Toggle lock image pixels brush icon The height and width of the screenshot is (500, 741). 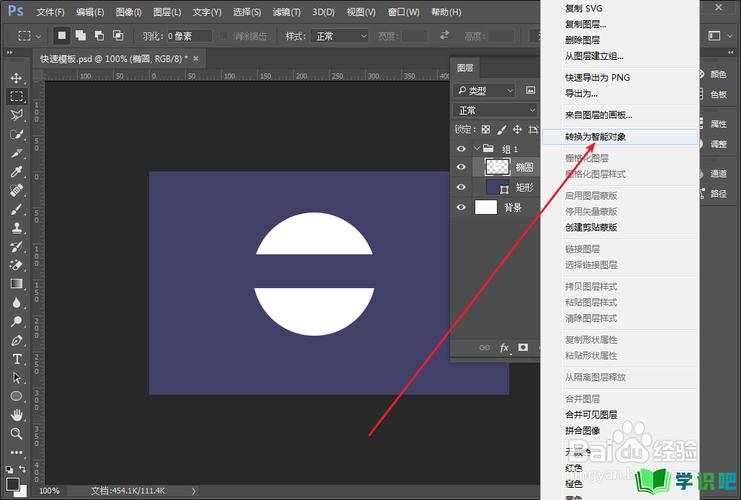pyautogui.click(x=501, y=129)
